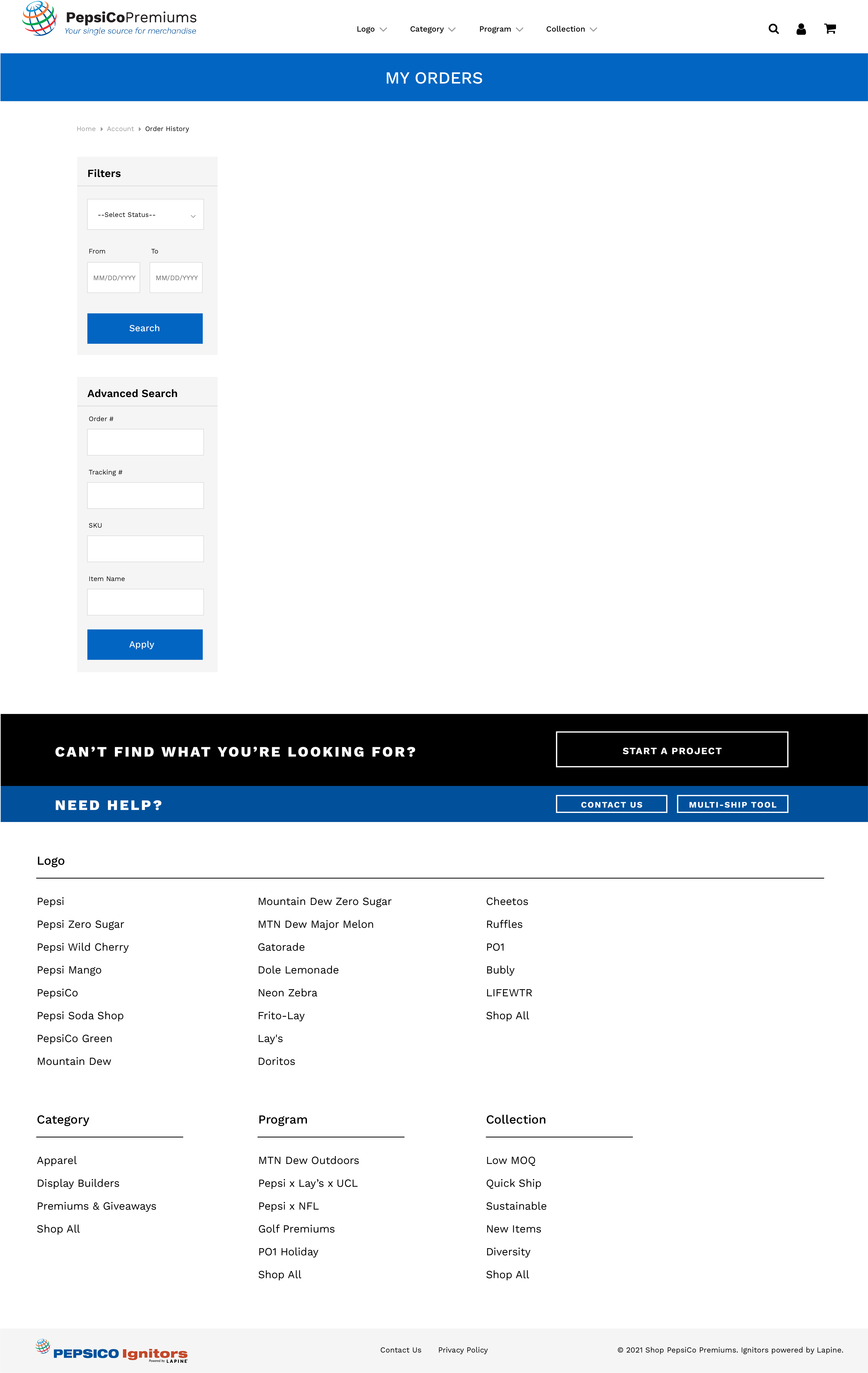Go to Home breadcrumb

click(86, 129)
